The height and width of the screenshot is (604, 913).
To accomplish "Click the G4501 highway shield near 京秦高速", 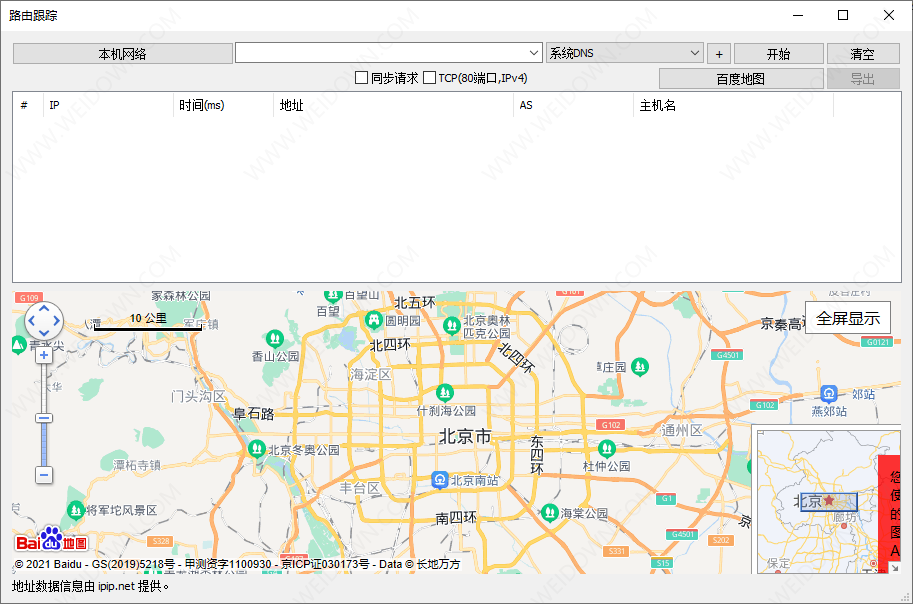I will pyautogui.click(x=727, y=355).
